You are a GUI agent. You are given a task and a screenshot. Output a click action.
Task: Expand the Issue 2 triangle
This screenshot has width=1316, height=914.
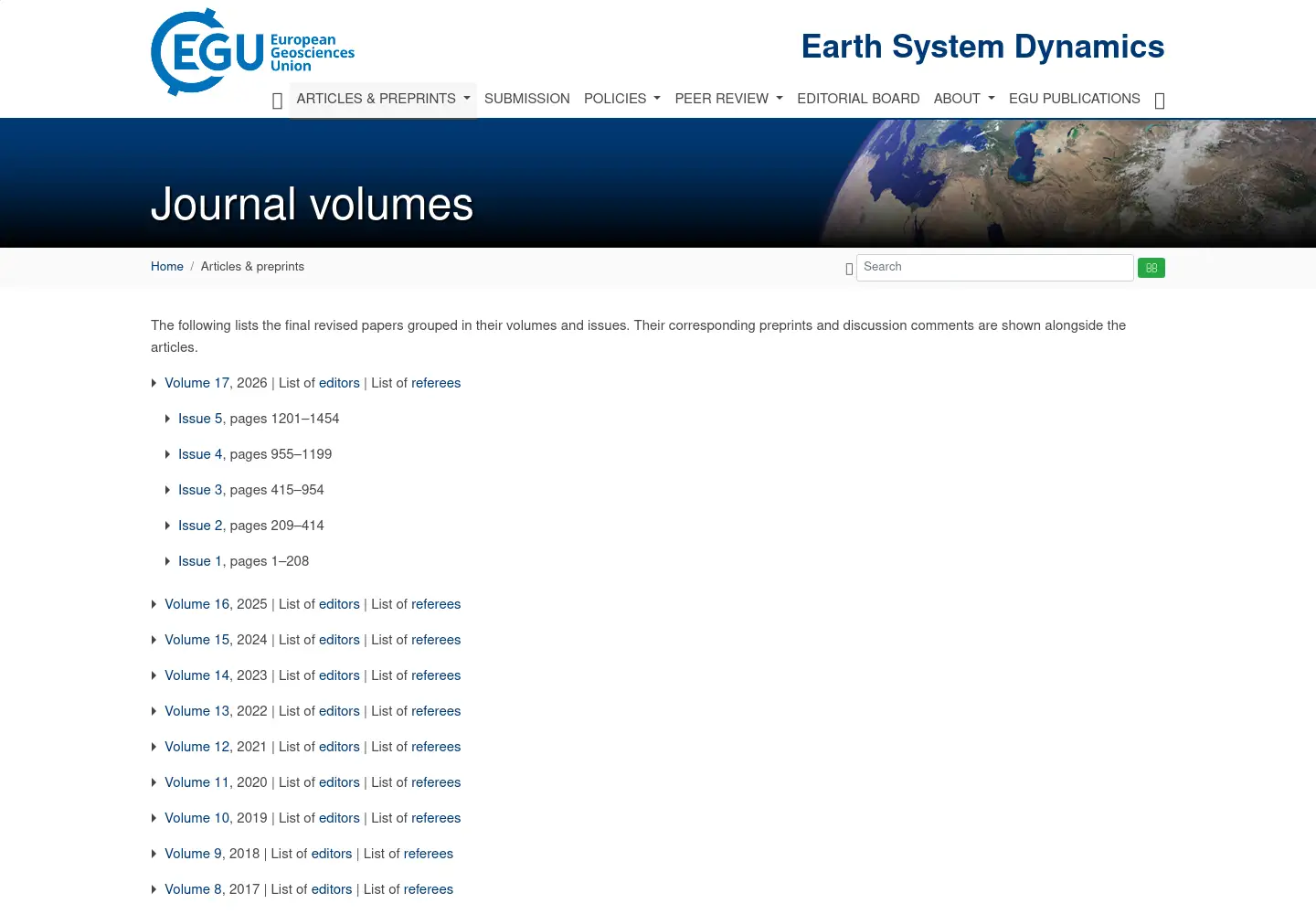[x=167, y=526]
